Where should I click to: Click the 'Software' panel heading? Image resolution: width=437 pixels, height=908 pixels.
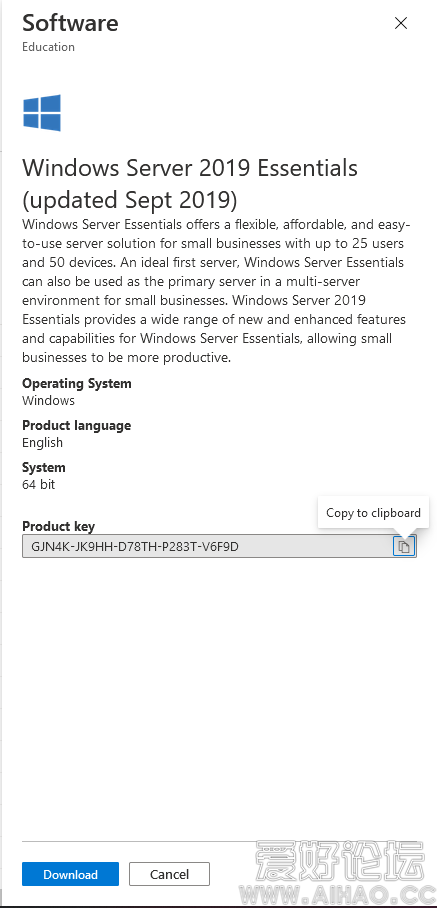point(70,23)
